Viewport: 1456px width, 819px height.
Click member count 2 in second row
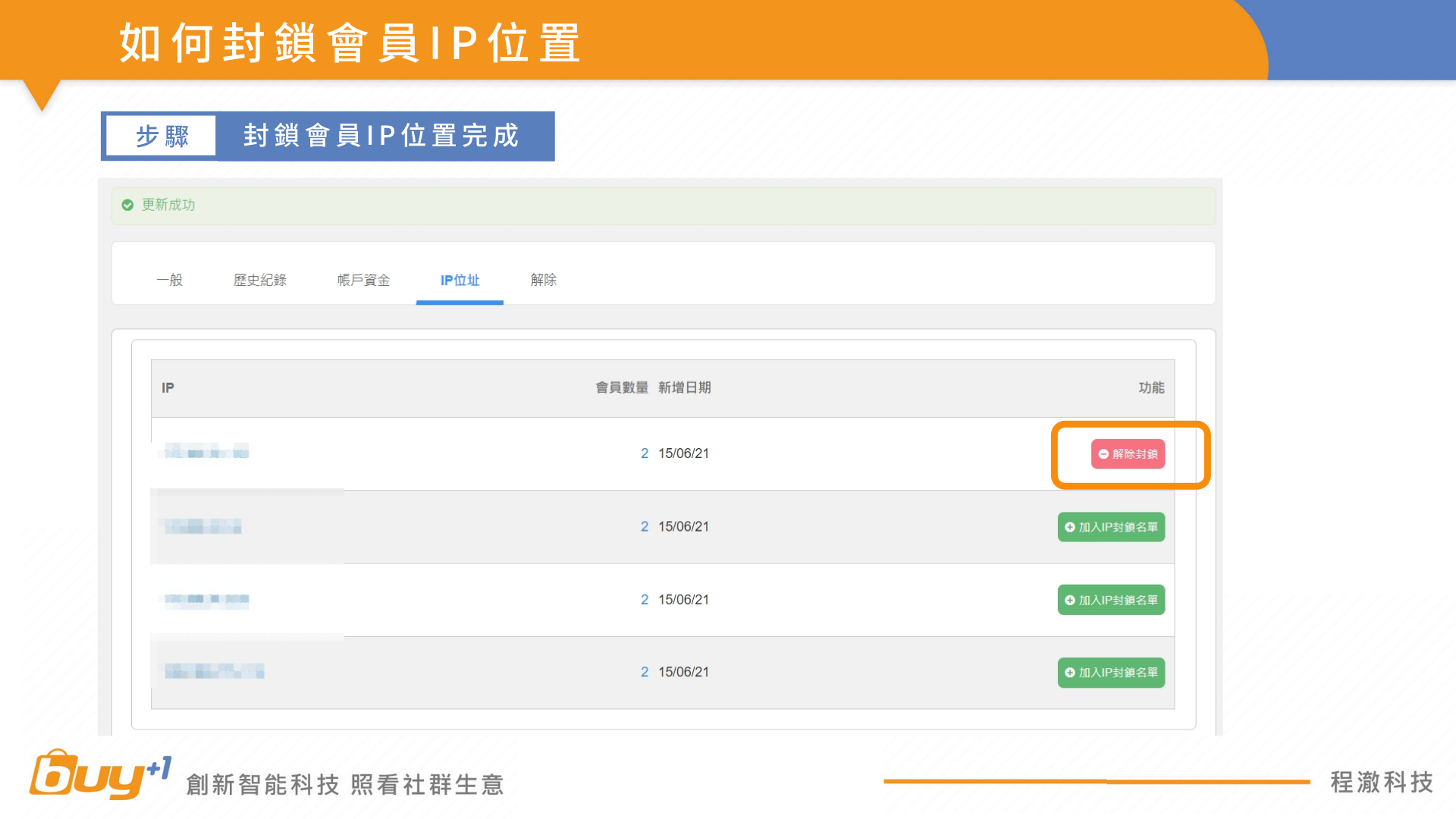645,526
